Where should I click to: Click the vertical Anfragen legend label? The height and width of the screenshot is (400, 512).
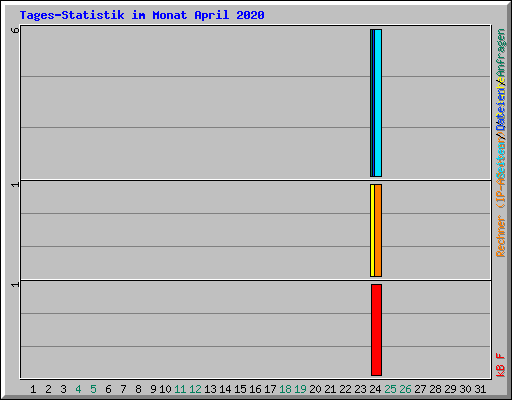click(501, 53)
